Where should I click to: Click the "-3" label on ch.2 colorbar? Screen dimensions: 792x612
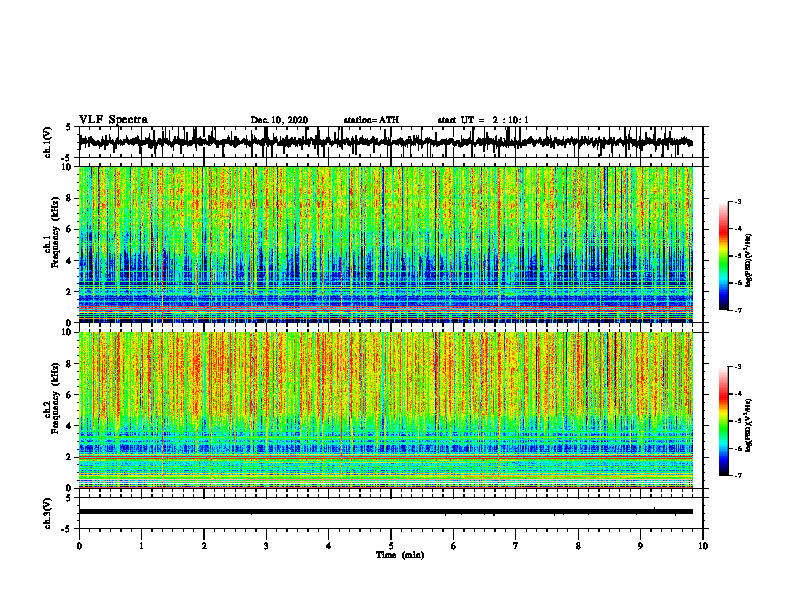[x=738, y=367]
